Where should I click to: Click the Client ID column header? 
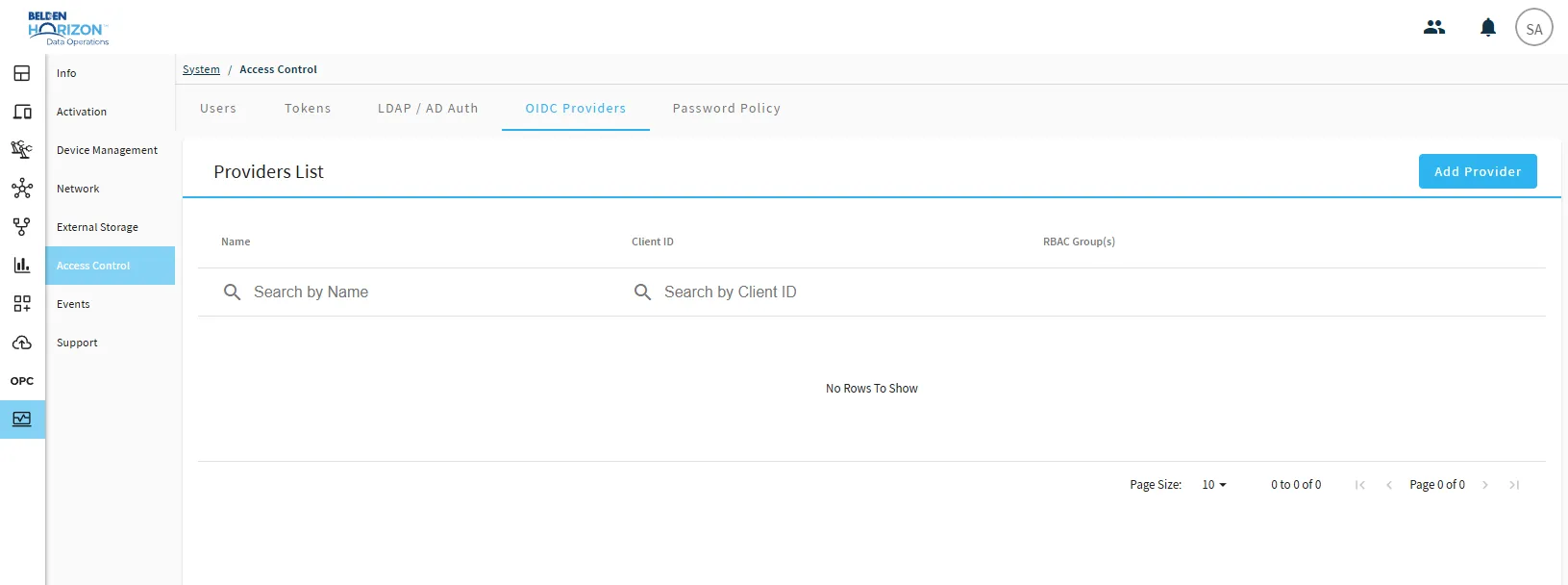(x=653, y=242)
